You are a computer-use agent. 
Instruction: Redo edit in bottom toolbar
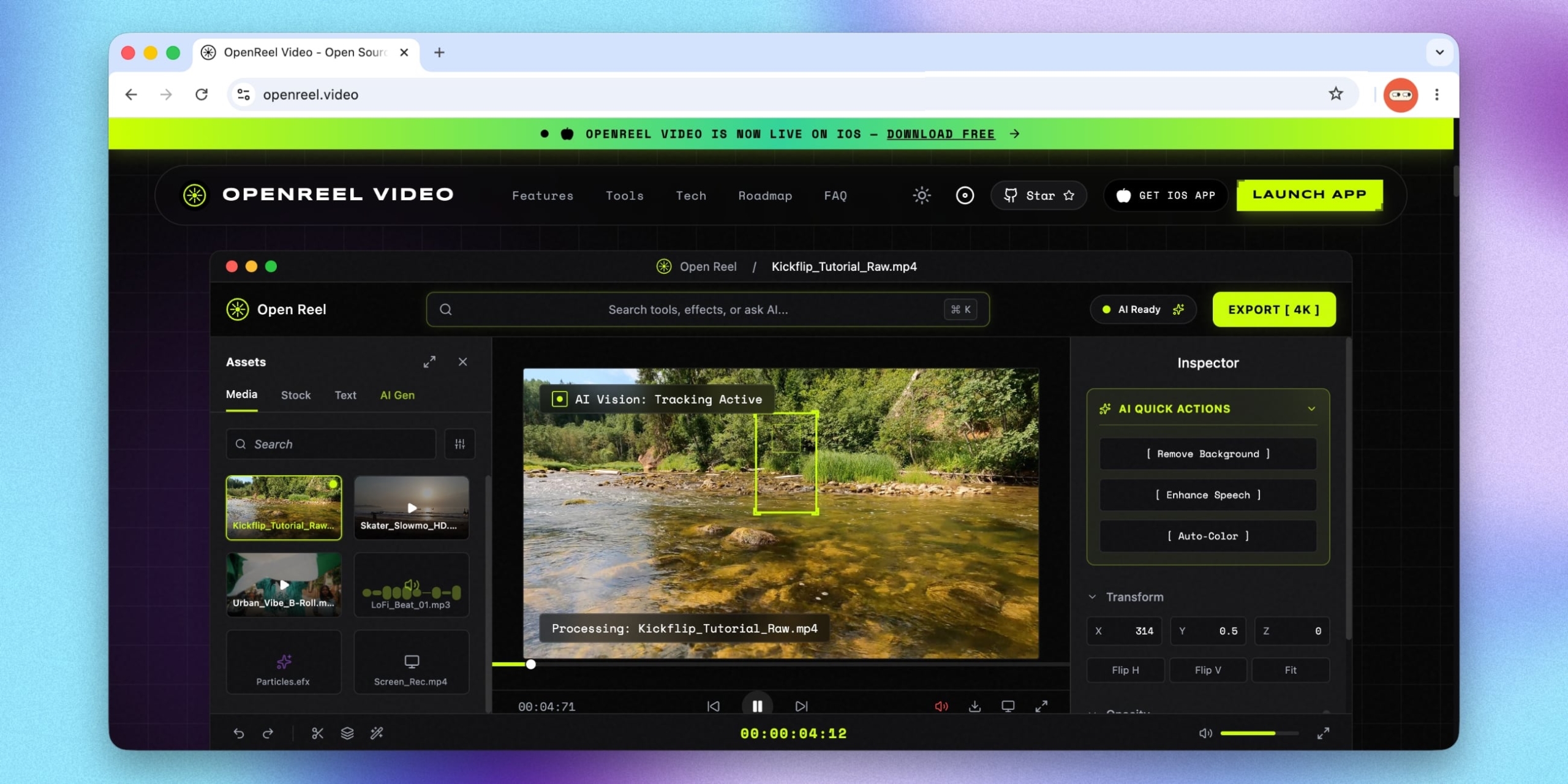tap(268, 733)
